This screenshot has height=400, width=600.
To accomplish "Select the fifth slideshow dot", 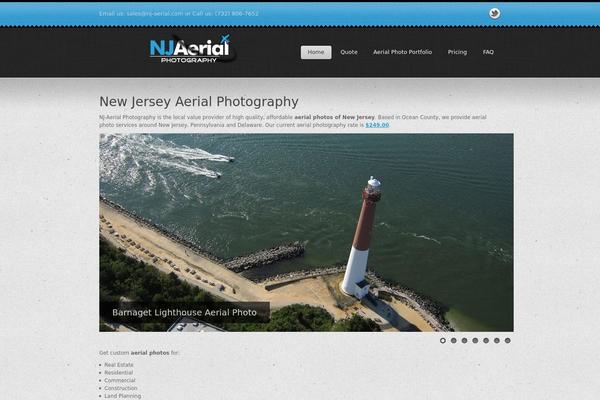I will tap(486, 340).
